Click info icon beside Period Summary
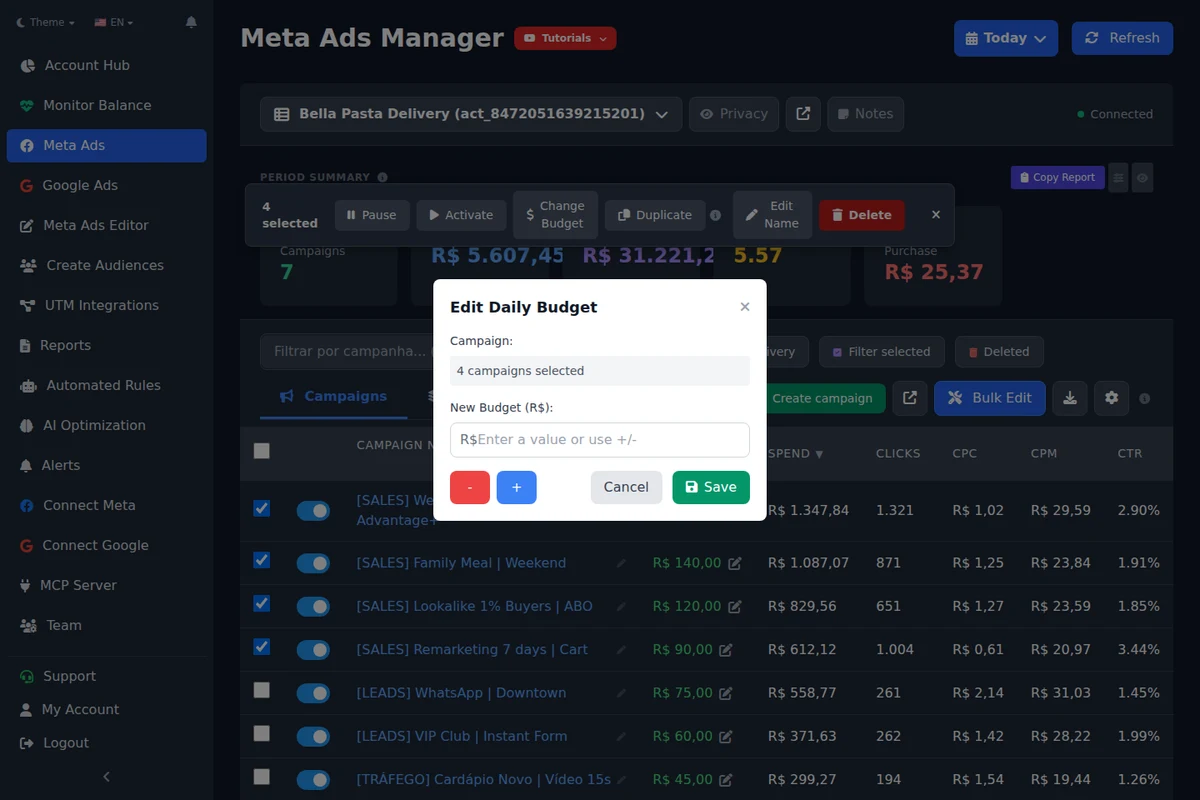This screenshot has width=1200, height=800. 382,177
